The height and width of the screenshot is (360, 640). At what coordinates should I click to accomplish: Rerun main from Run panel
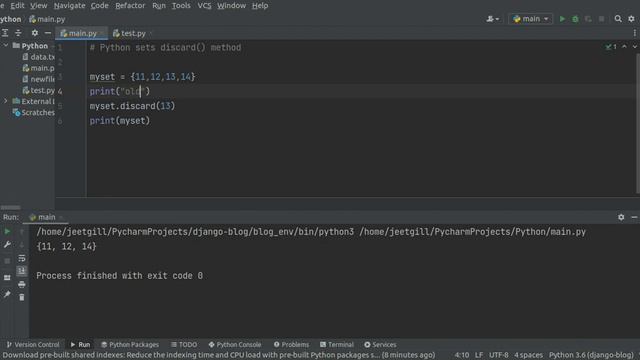[x=7, y=231]
